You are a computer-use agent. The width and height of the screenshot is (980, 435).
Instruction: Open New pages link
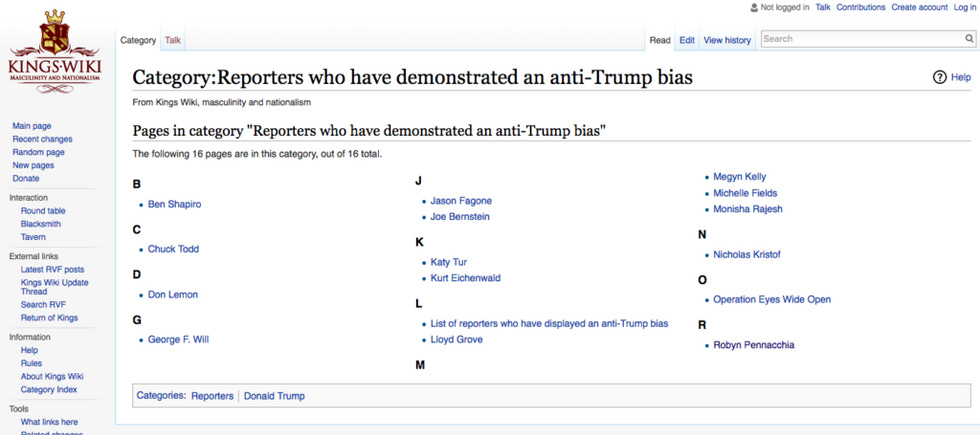[33, 166]
